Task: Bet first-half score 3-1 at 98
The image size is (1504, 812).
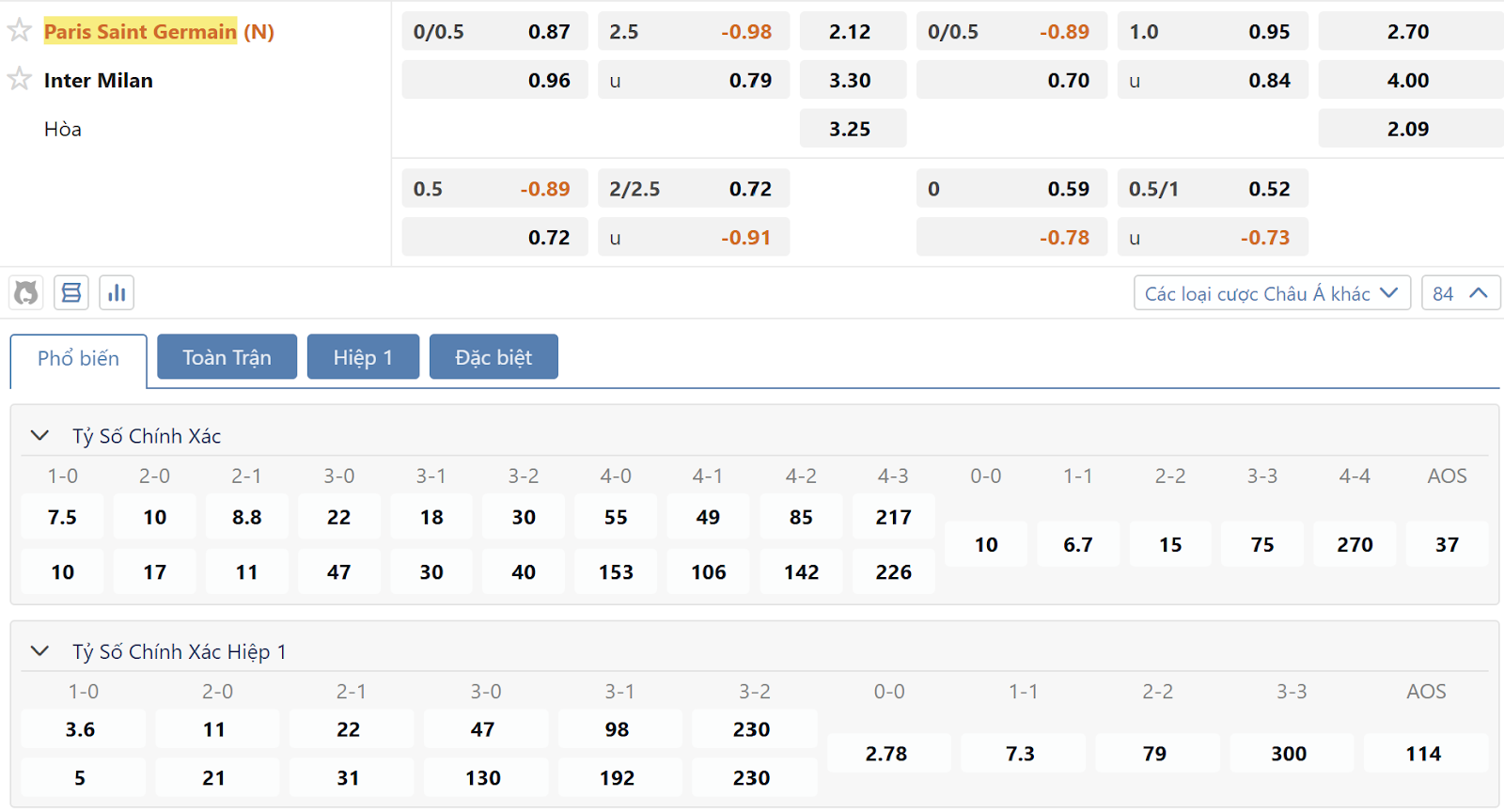Action: 619,729
